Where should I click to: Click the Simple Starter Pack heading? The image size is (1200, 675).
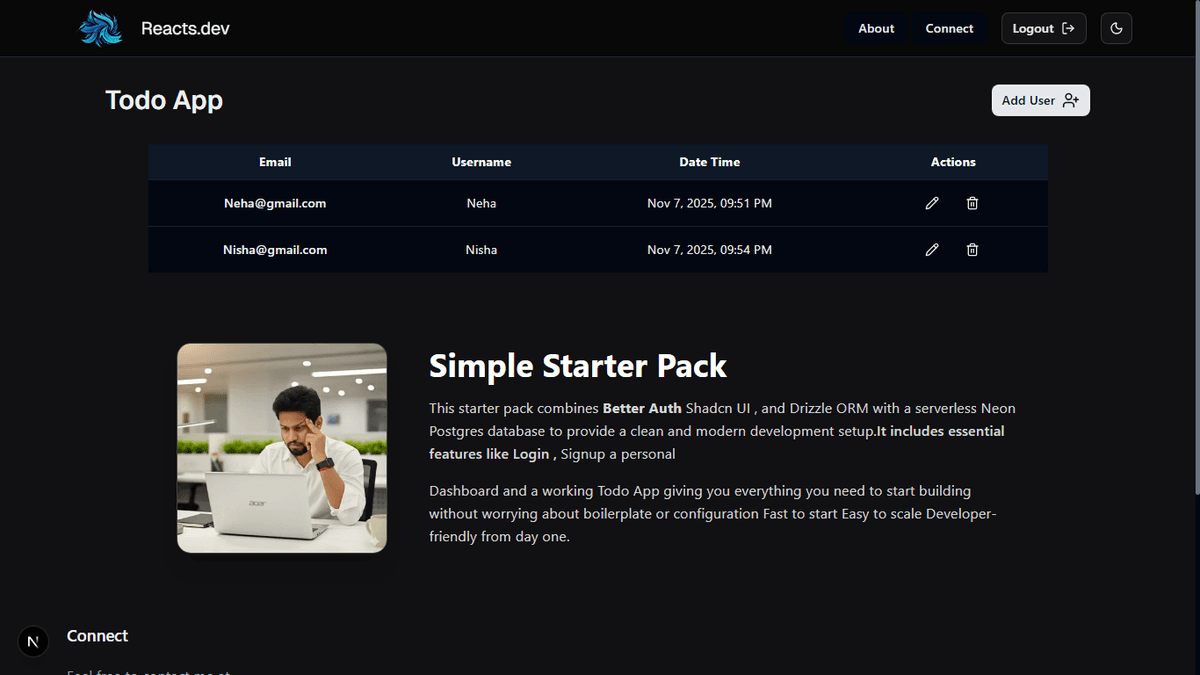[x=577, y=366]
